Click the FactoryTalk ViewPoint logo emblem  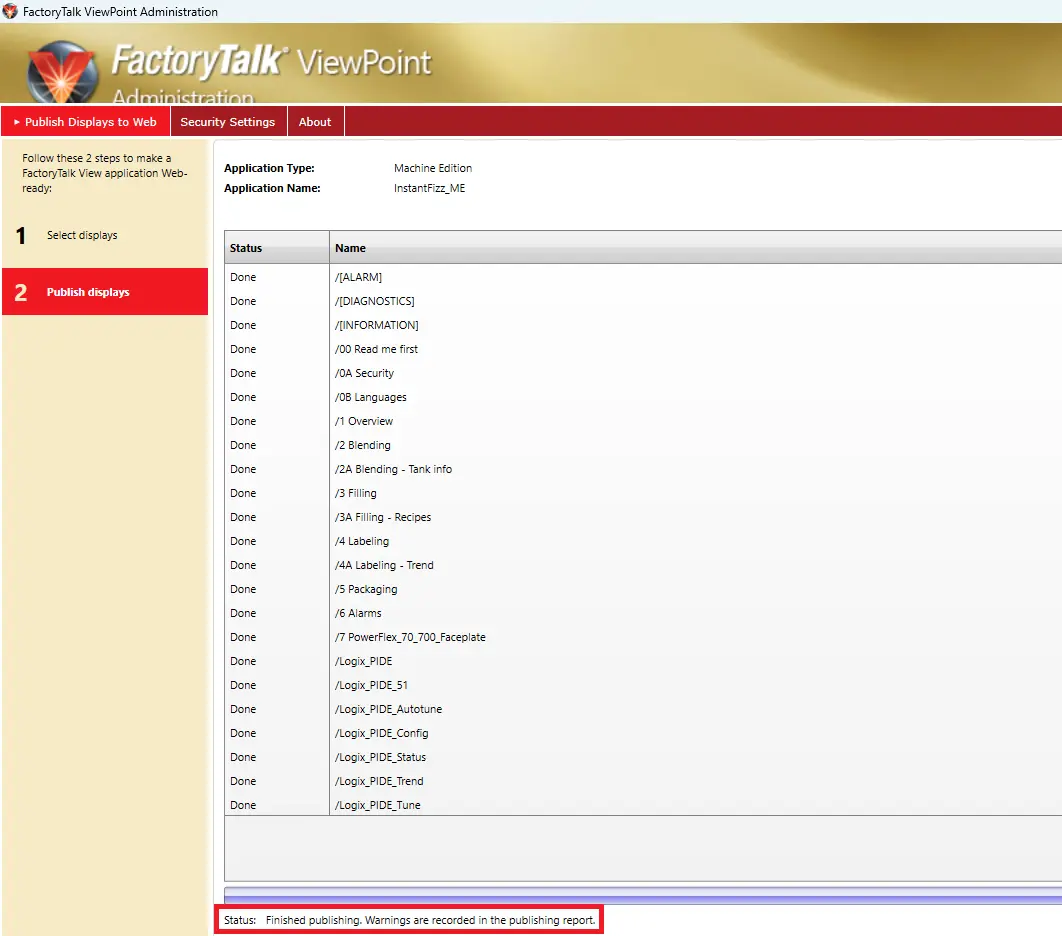62,70
